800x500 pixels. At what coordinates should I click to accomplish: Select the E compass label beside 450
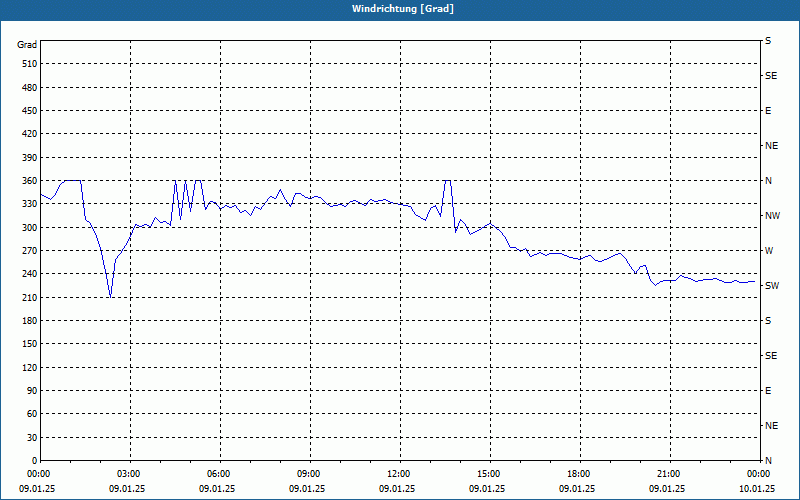(x=768, y=111)
